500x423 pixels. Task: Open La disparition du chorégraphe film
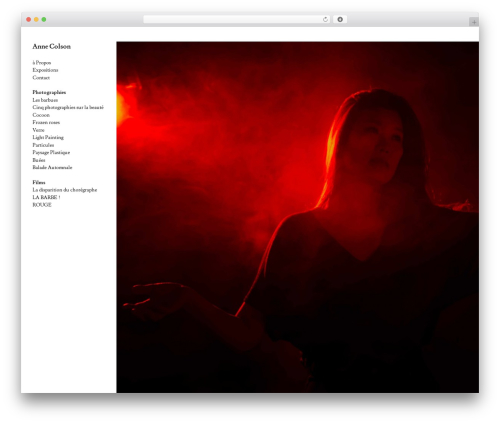point(65,190)
